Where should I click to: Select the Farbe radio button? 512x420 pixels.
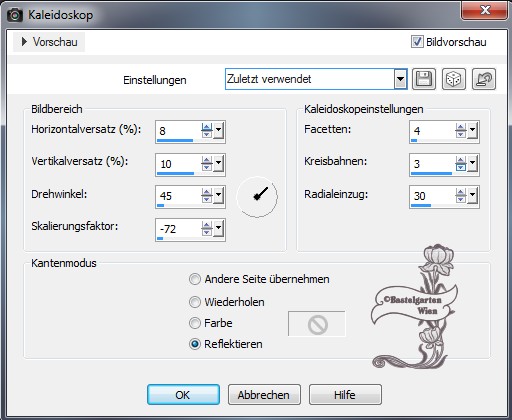point(195,323)
